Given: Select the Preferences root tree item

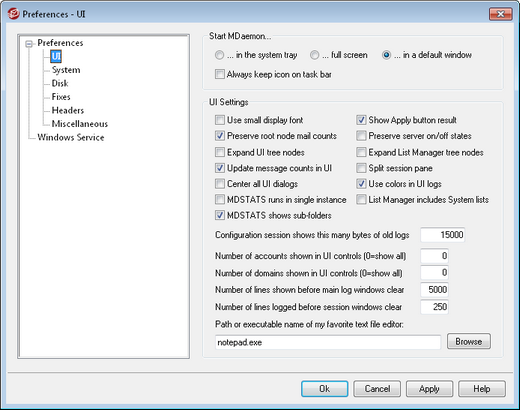Looking at the screenshot, I should [60, 43].
